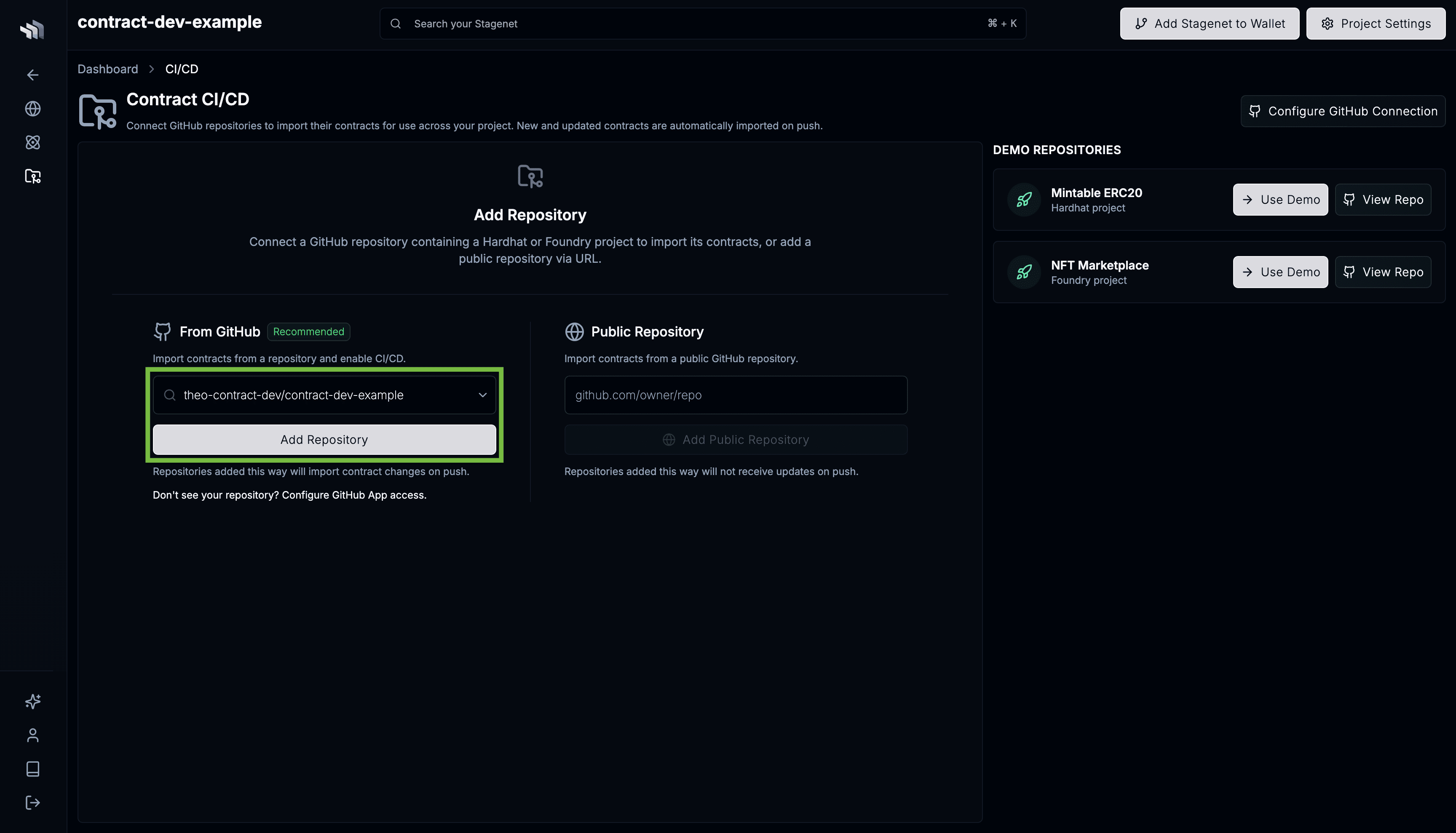
Task: Click the github.com/owner/repo input field
Action: pyautogui.click(x=736, y=395)
